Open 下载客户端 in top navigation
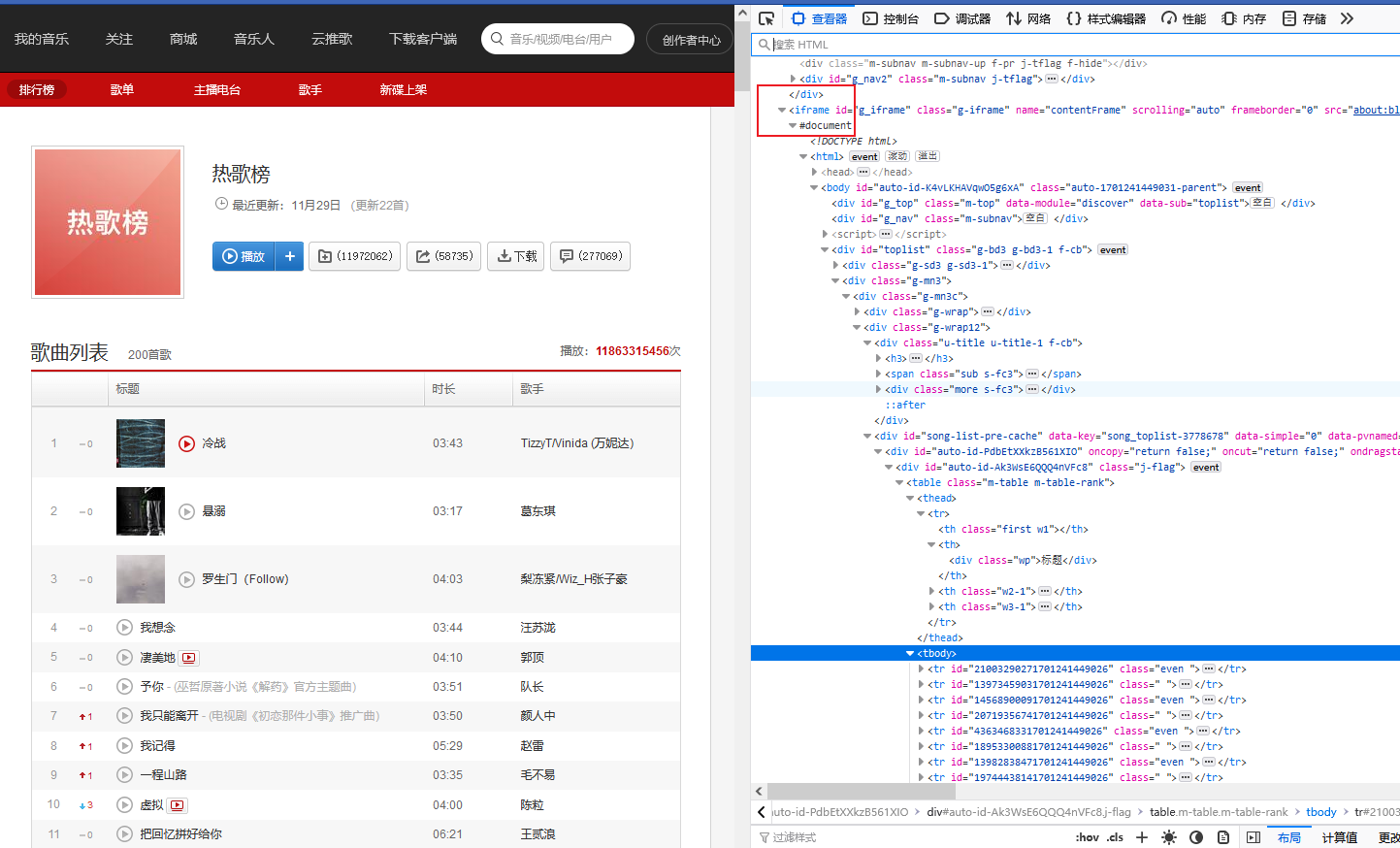This screenshot has height=848, width=1400. [x=423, y=39]
